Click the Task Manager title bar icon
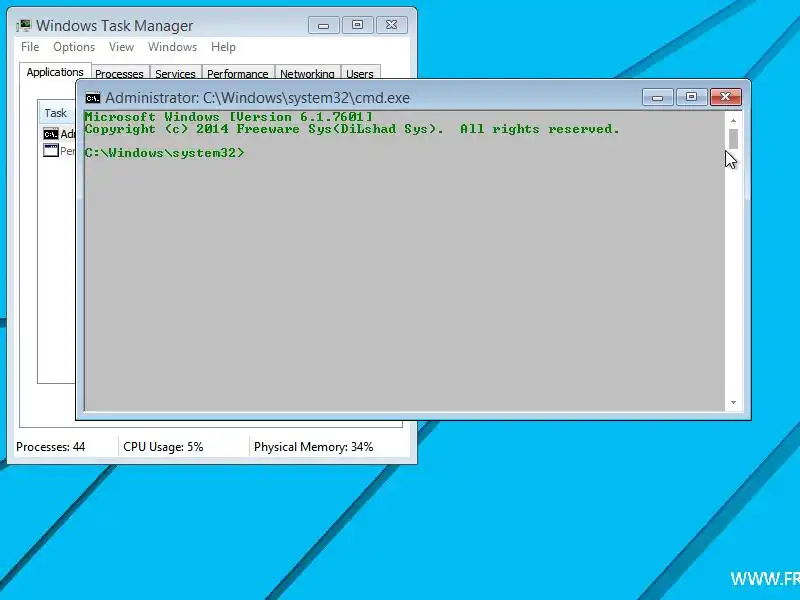The height and width of the screenshot is (600, 800). click(23, 26)
